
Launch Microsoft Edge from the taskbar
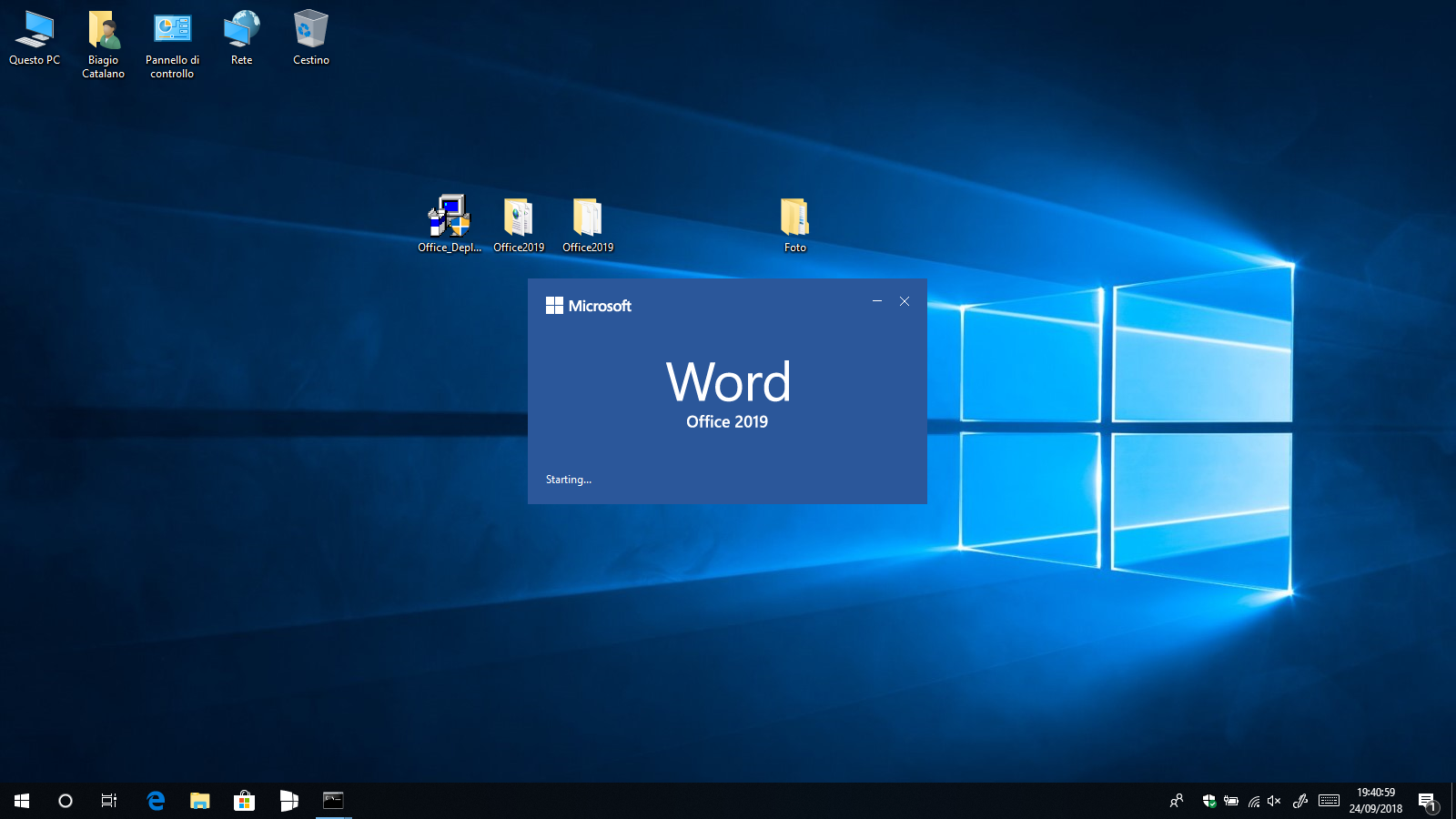tap(156, 801)
